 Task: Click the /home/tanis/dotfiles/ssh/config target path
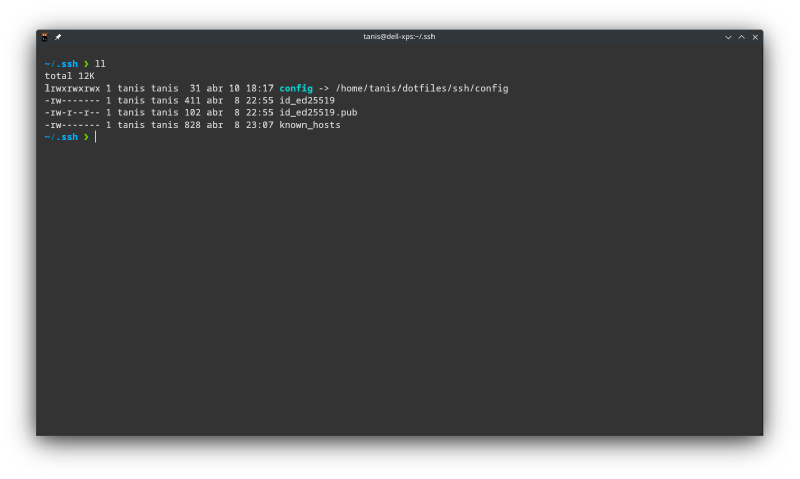click(422, 88)
